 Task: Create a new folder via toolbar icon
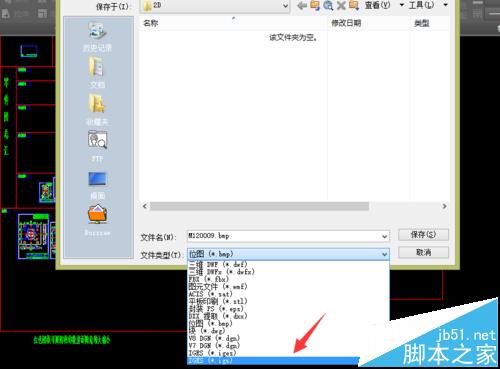pyautogui.click(x=354, y=5)
